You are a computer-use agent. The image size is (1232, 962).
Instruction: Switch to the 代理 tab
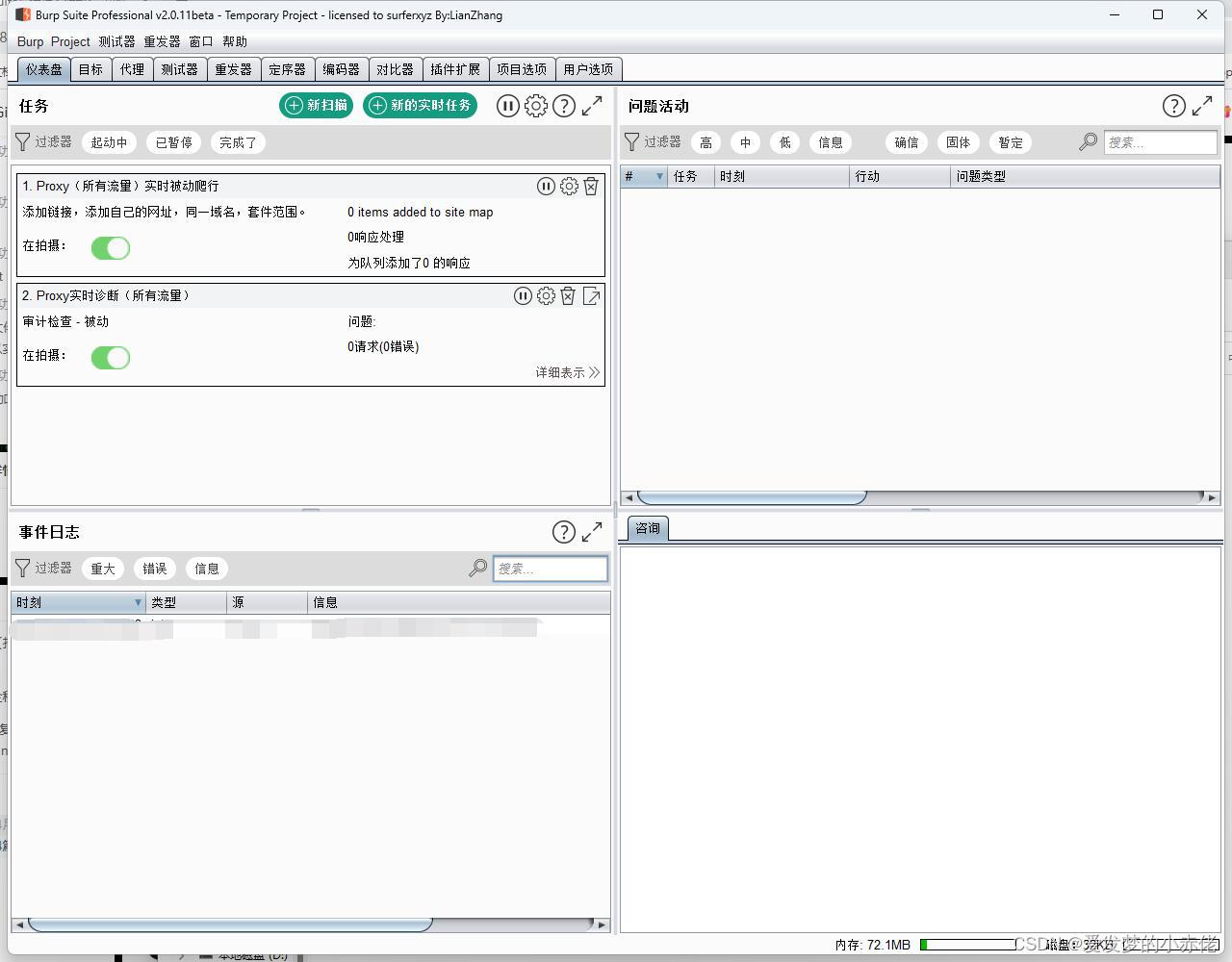click(x=132, y=69)
